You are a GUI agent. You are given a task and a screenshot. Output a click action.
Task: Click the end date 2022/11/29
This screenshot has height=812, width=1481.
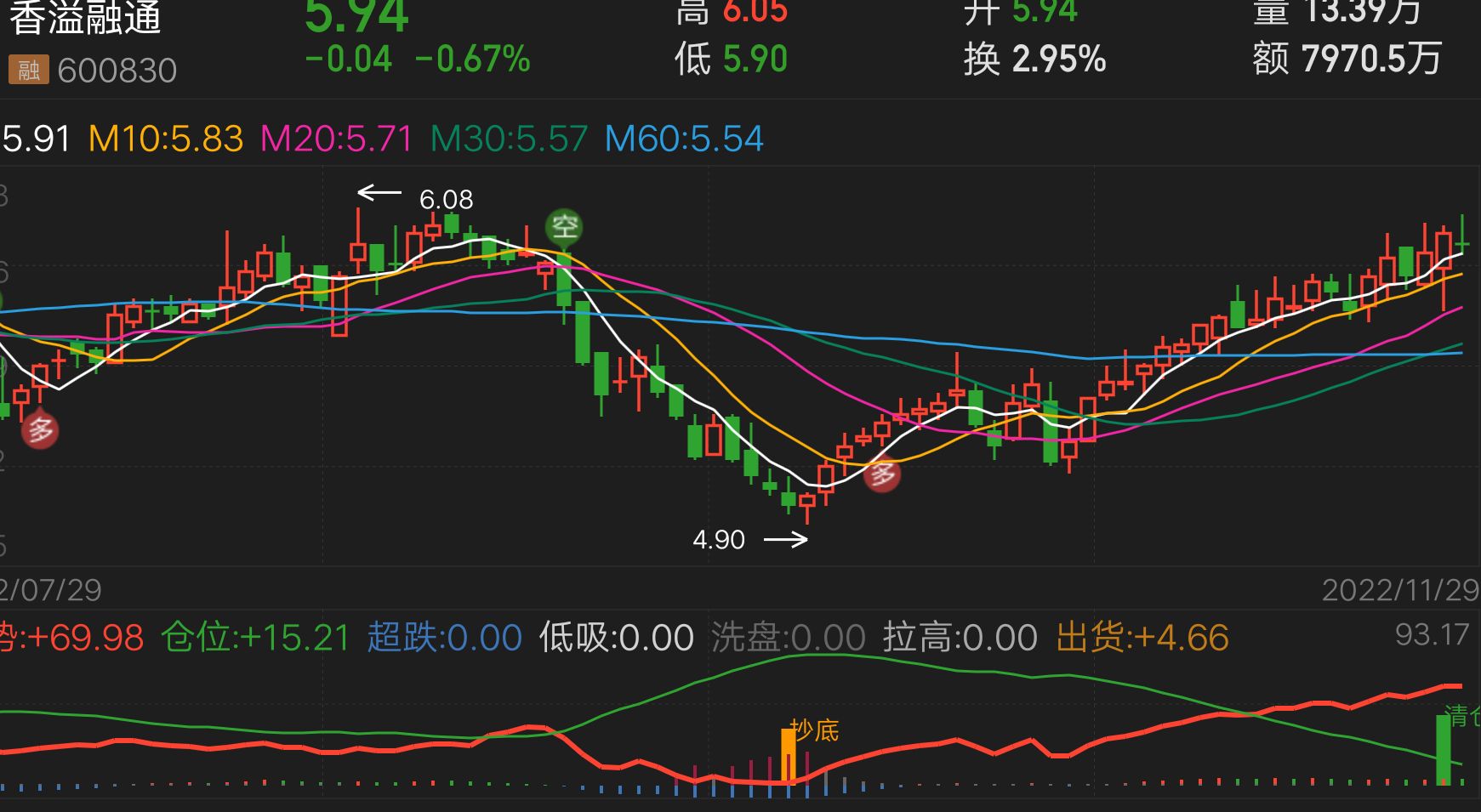pyautogui.click(x=1400, y=590)
